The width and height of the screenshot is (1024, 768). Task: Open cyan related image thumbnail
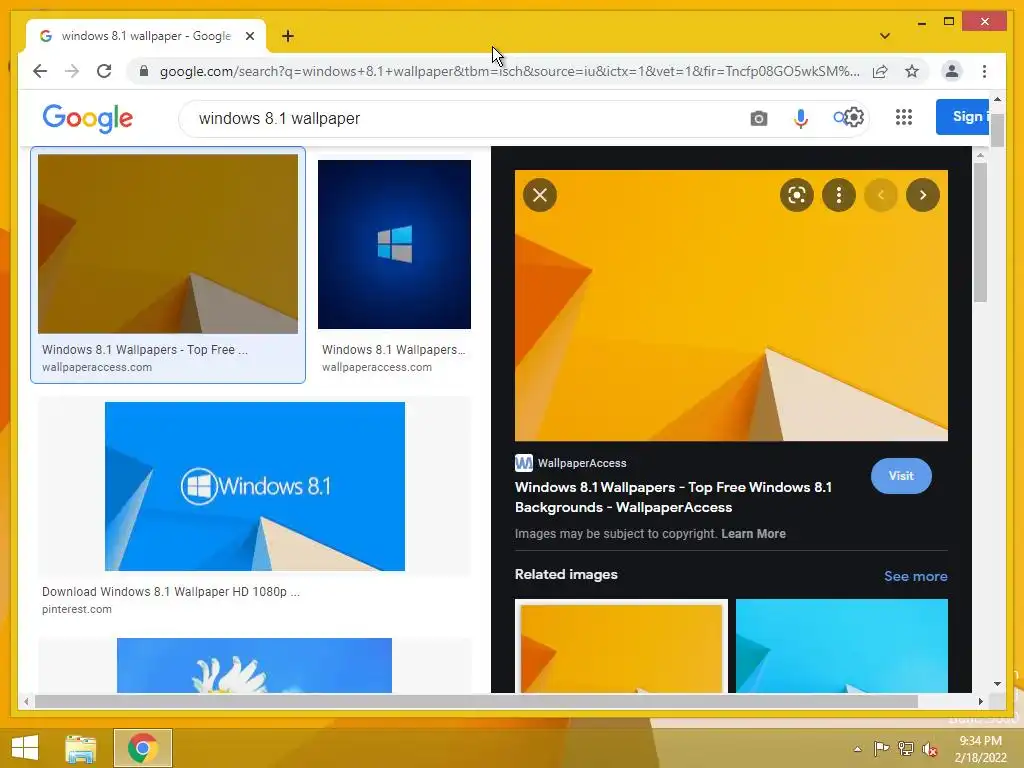coord(842,646)
